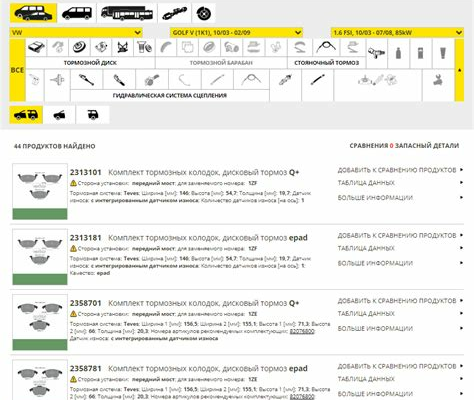474x400 pixels.
Task: Filter by both axles icon
Action: [26, 115]
